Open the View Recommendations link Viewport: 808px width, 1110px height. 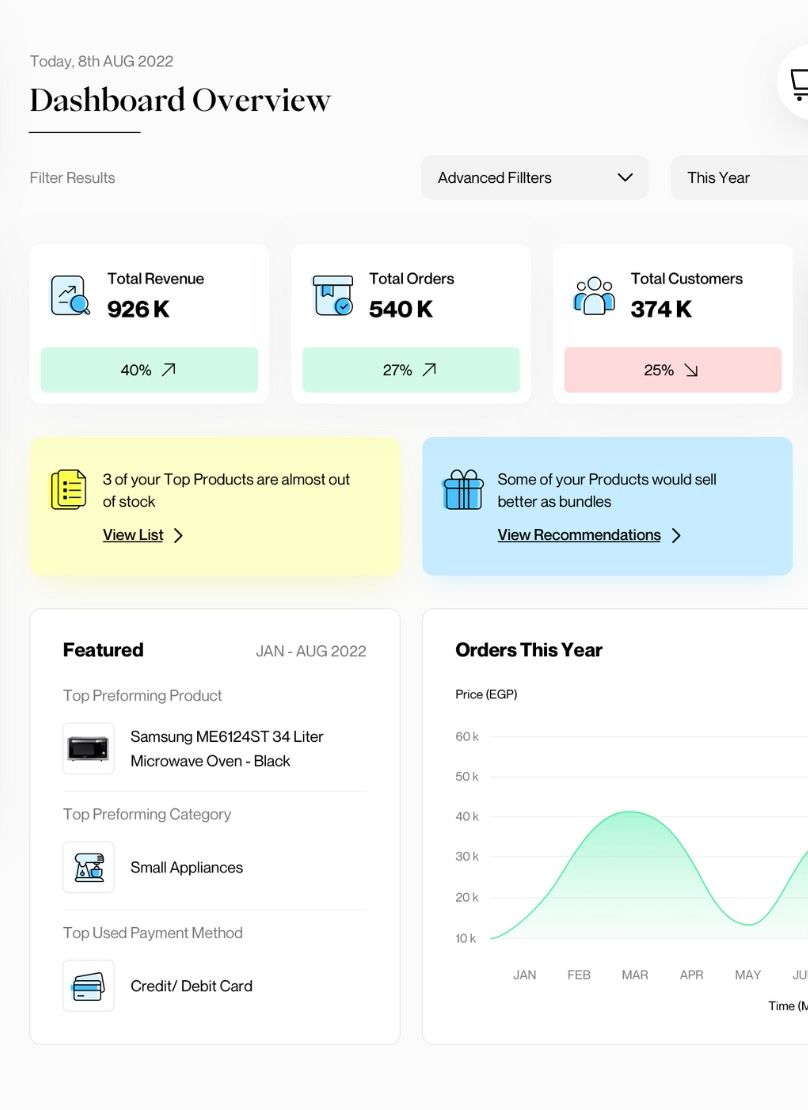click(x=579, y=535)
